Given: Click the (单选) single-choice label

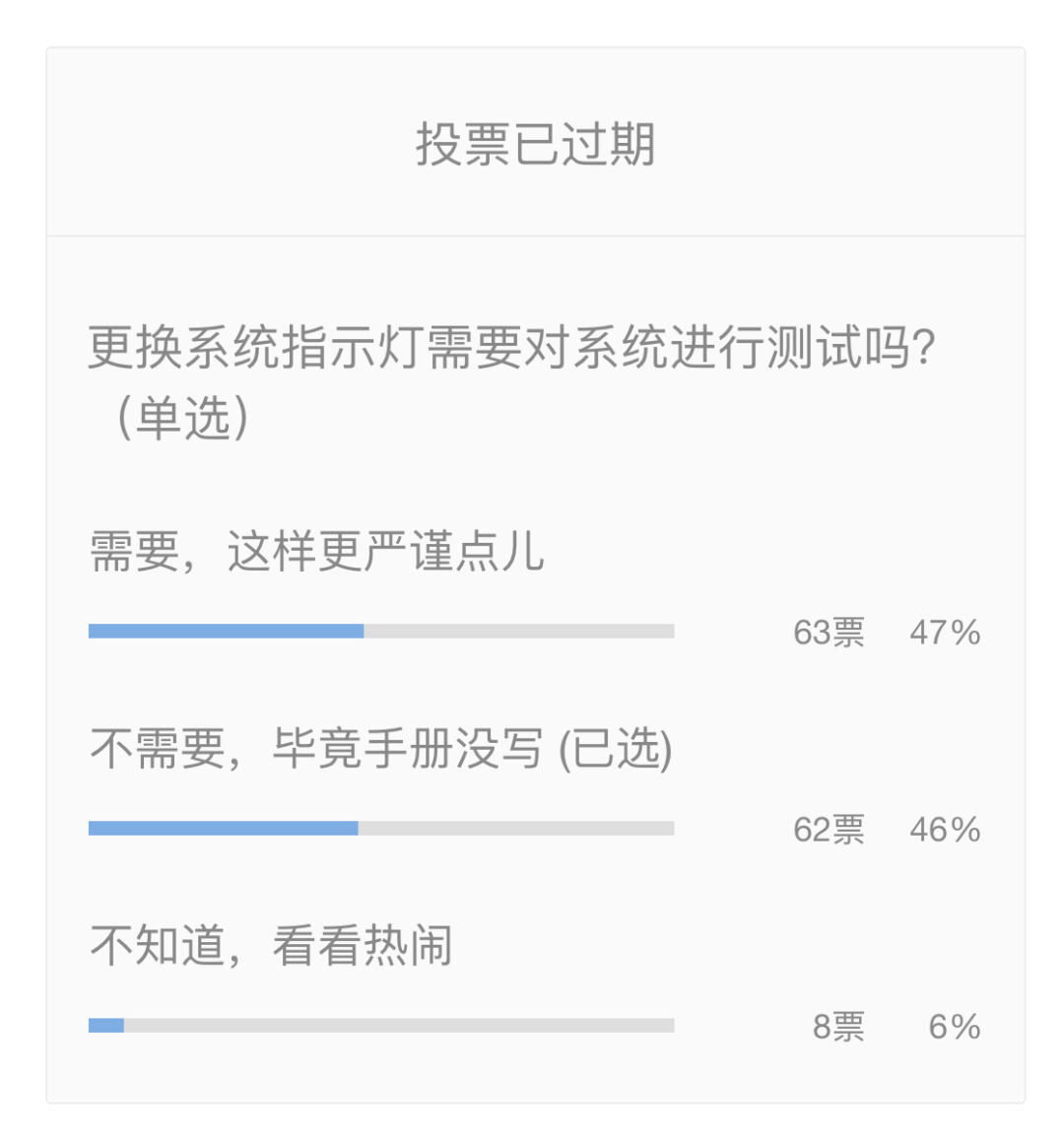Looking at the screenshot, I should pos(182,418).
